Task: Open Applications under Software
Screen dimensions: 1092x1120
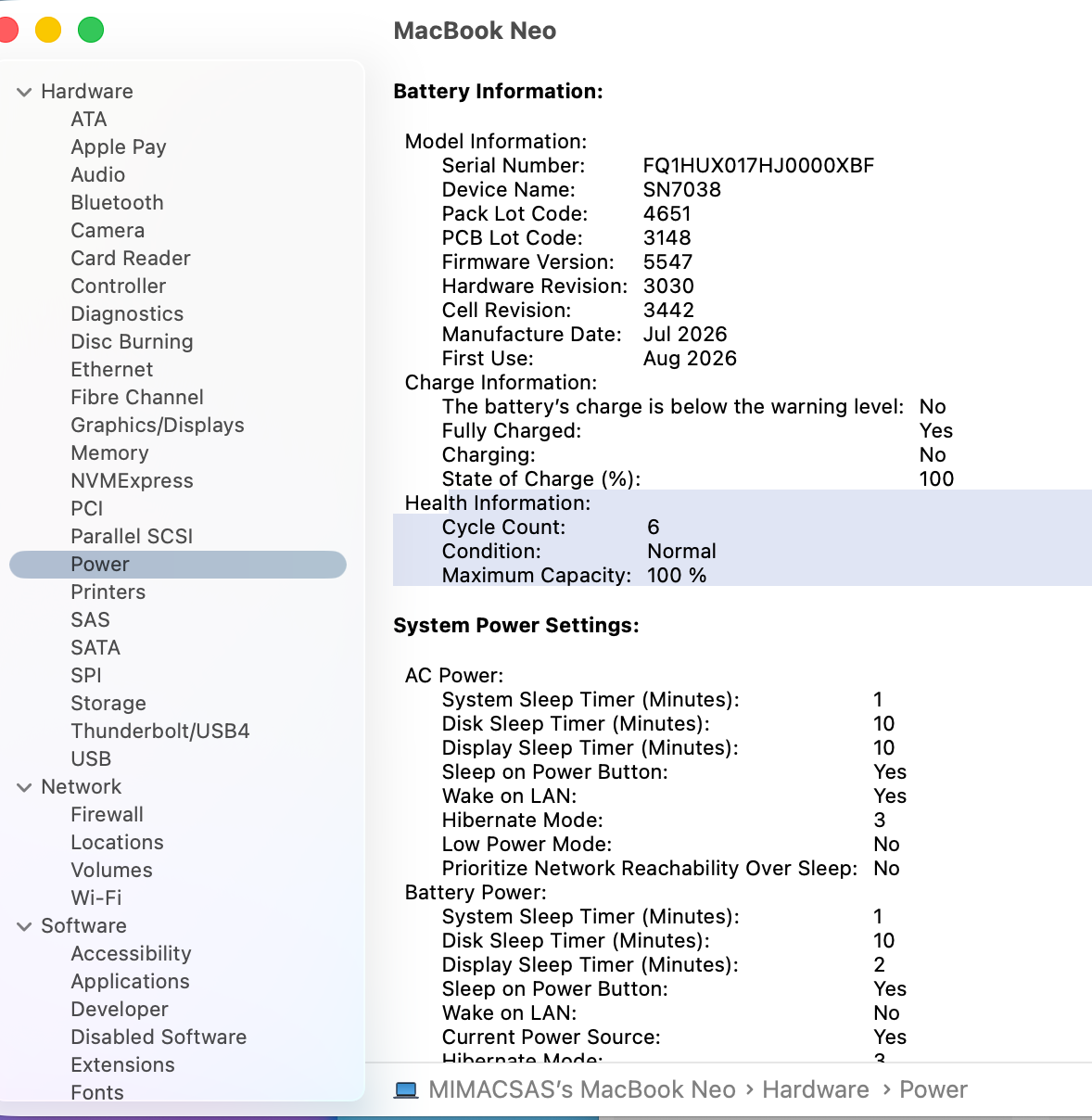Action: 131,982
